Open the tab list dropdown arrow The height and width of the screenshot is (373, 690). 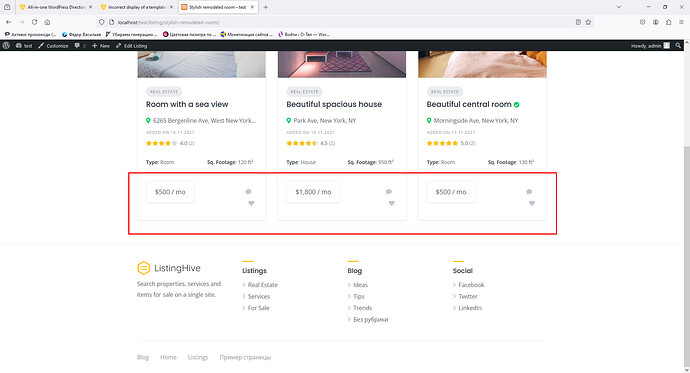(x=619, y=7)
